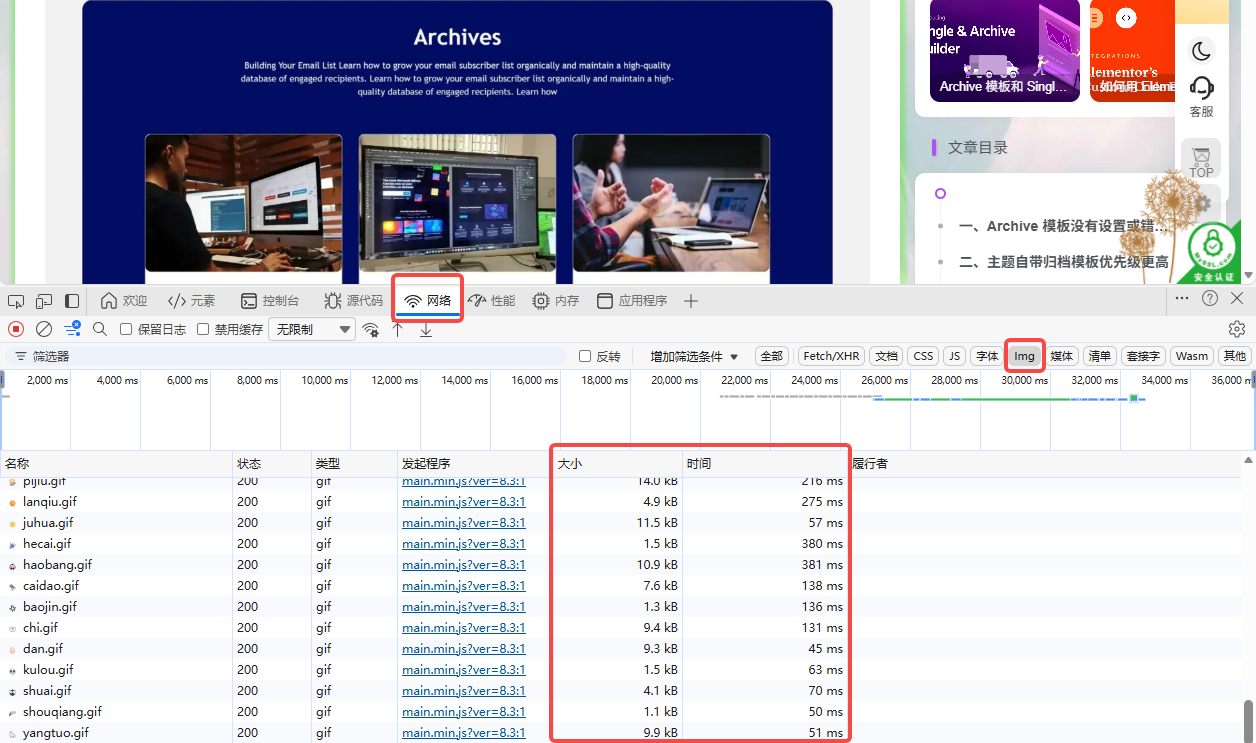Open the 无限制 throttling dropdown
This screenshot has height=743, width=1256.
point(311,329)
